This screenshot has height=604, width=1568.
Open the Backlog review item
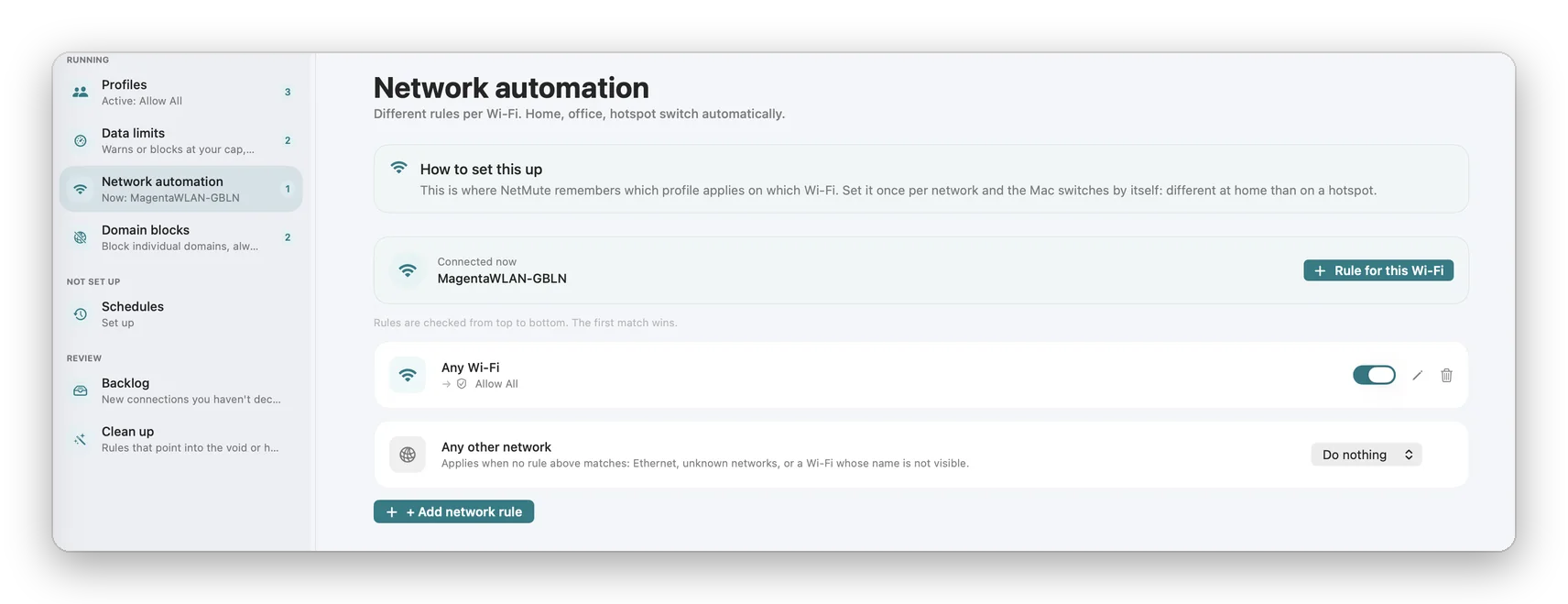point(181,390)
